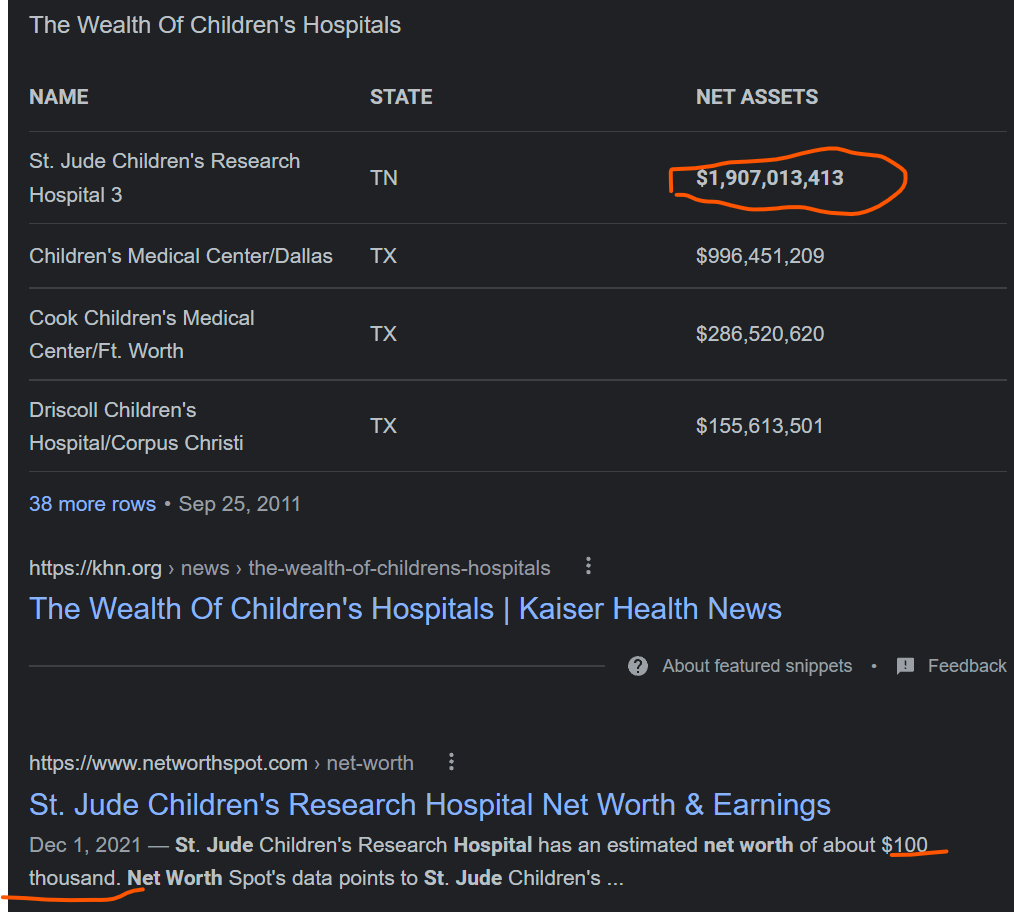1014x912 pixels.
Task: Click the $996,451,209 net assets value
Action: [x=760, y=256]
